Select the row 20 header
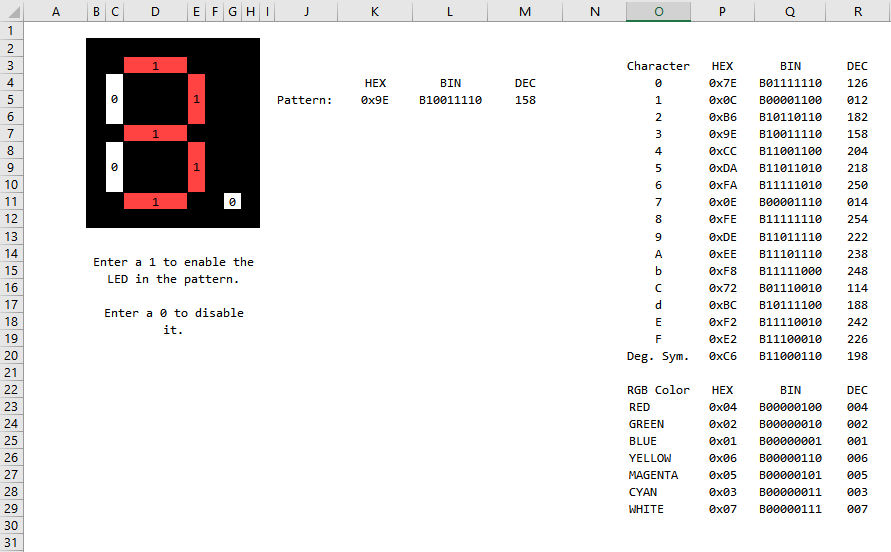This screenshot has height=552, width=891. pyautogui.click(x=10, y=355)
